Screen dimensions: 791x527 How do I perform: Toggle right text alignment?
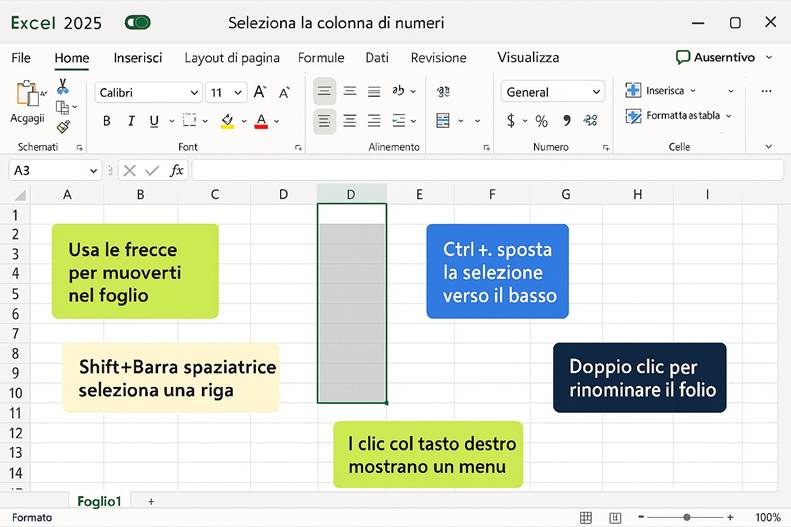374,121
